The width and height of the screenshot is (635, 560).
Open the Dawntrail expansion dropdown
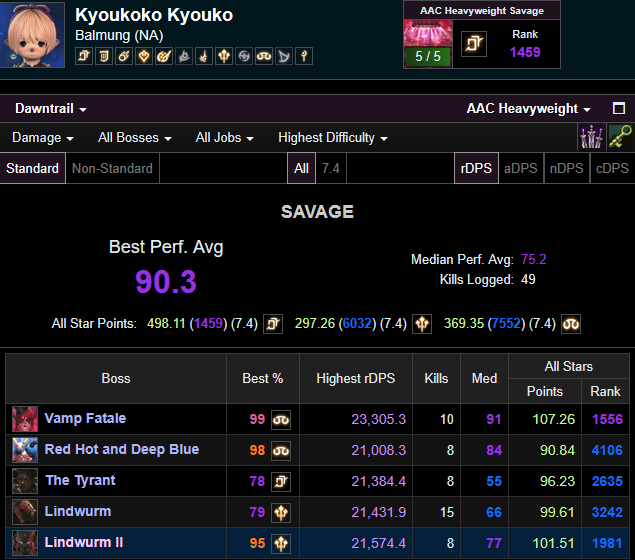(x=51, y=109)
